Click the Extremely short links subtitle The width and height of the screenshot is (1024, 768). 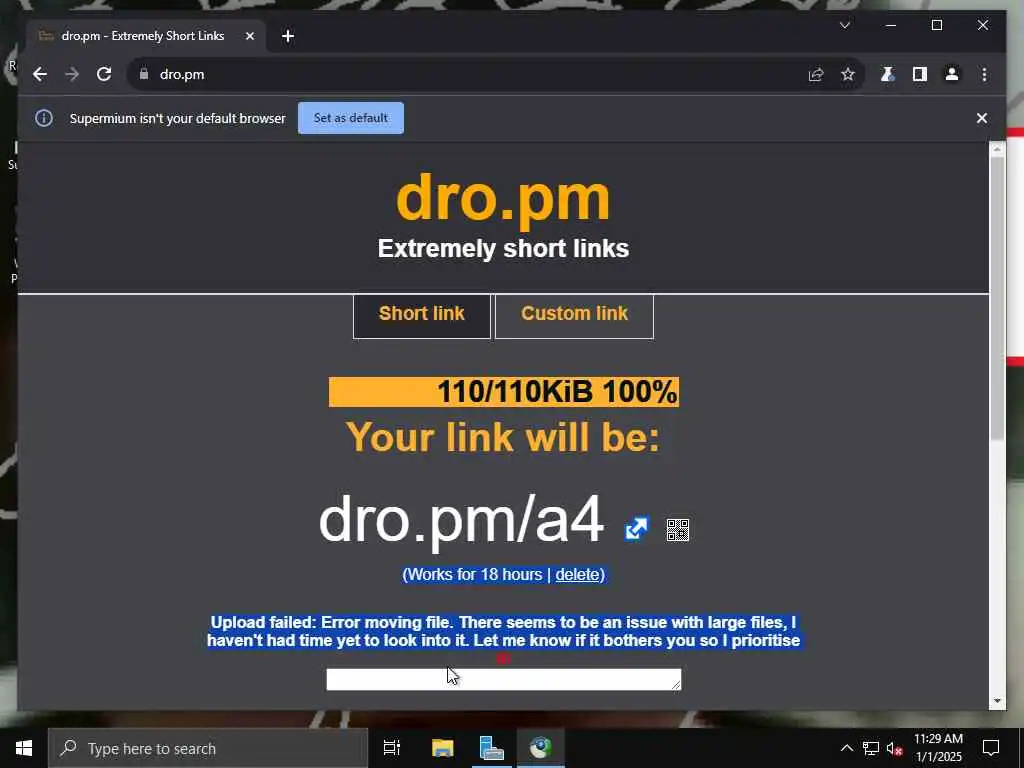(504, 249)
